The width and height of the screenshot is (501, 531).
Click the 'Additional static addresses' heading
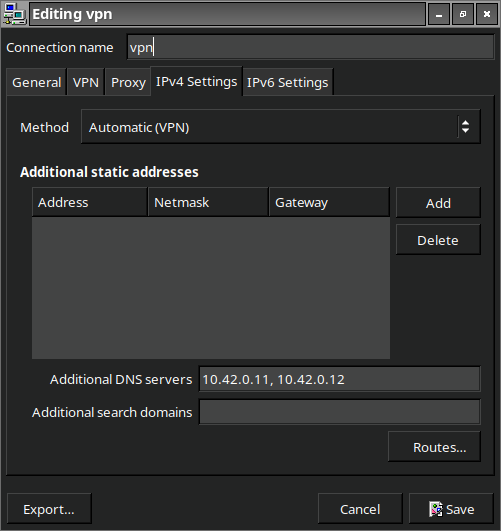coord(109,172)
